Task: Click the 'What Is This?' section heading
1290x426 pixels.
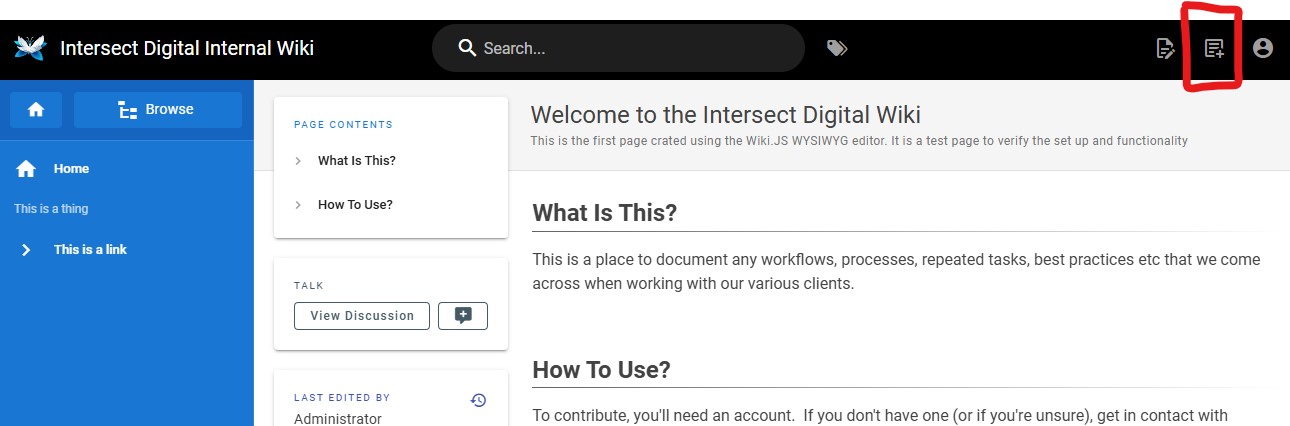Action: pyautogui.click(x=604, y=213)
